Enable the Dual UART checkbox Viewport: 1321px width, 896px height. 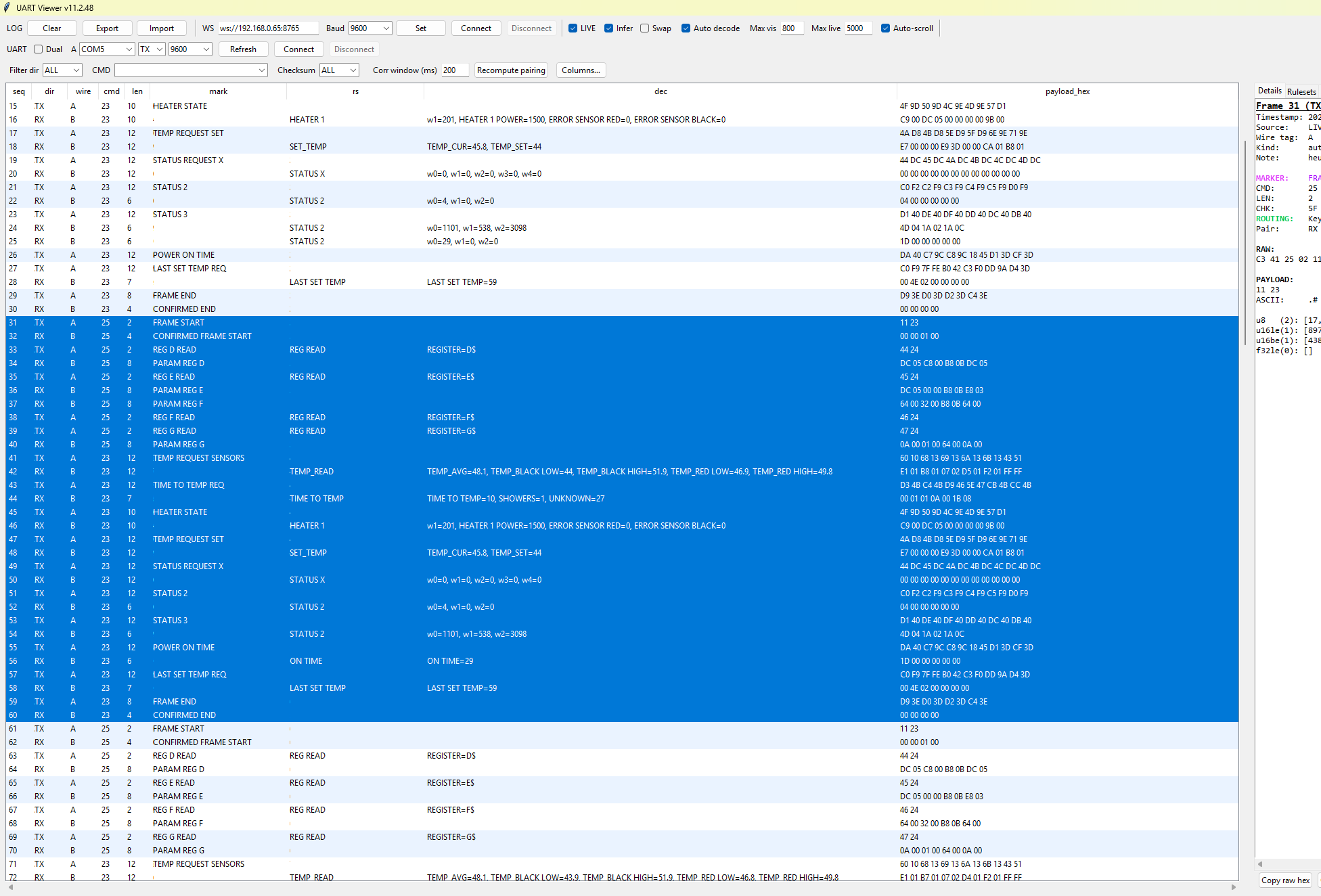point(39,49)
